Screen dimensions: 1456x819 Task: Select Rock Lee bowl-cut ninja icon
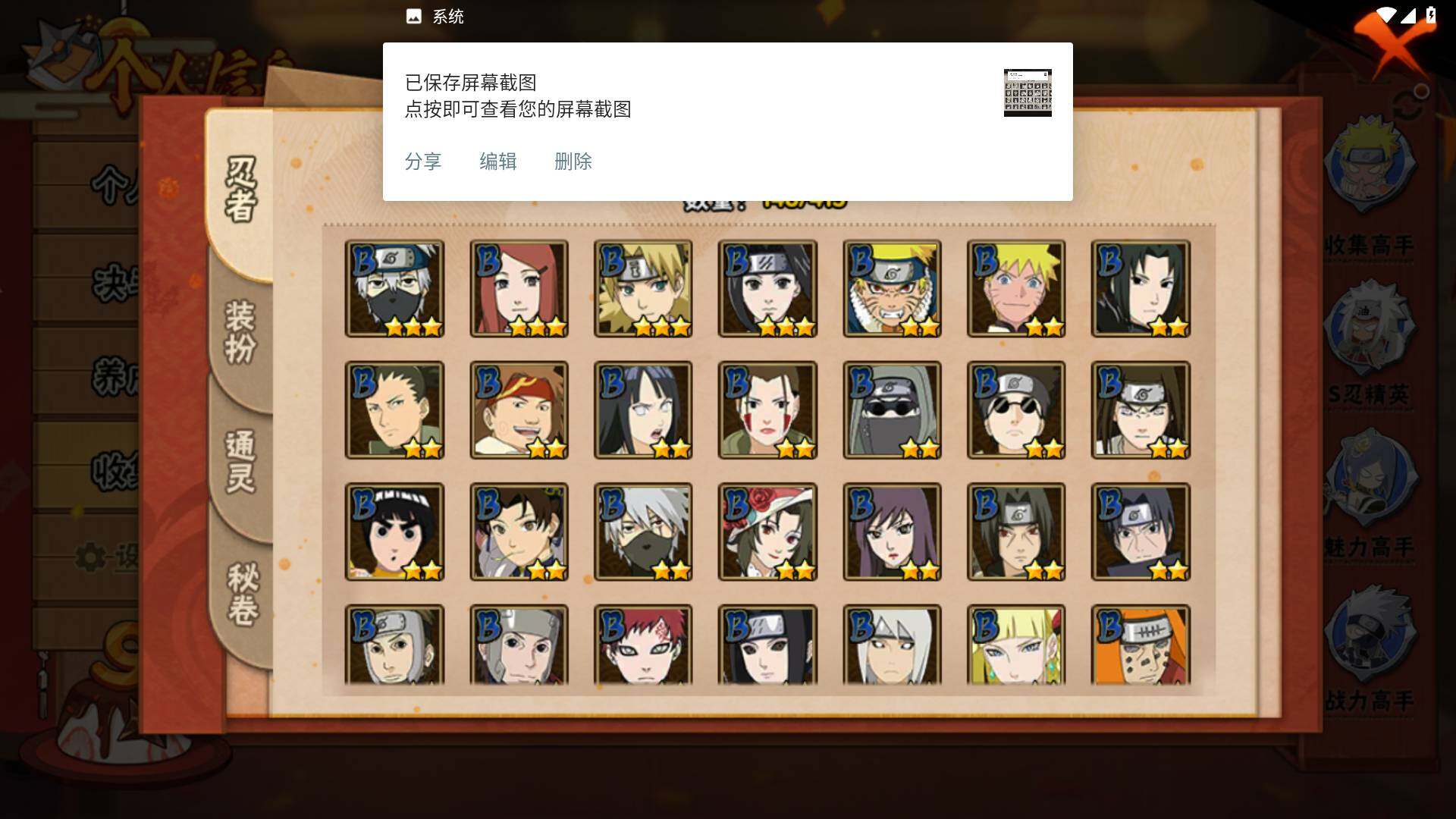tap(394, 532)
